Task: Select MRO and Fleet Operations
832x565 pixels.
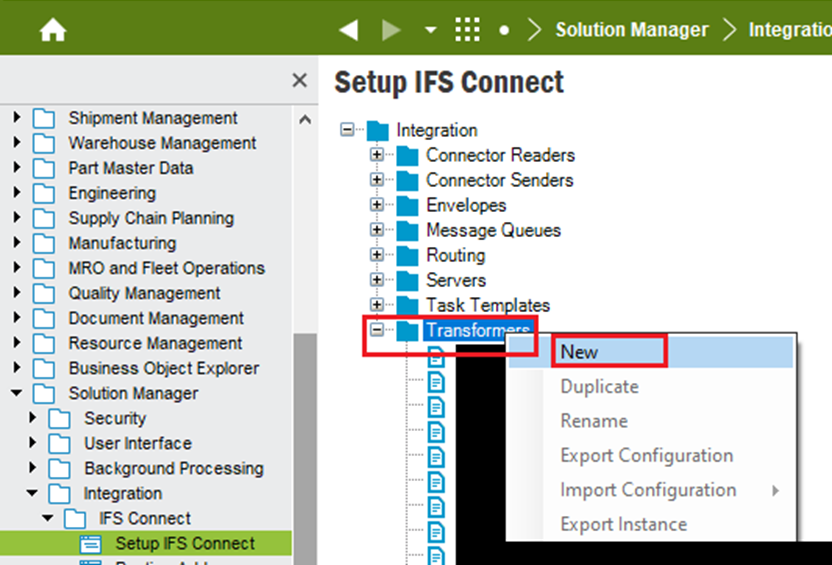Action: [167, 268]
